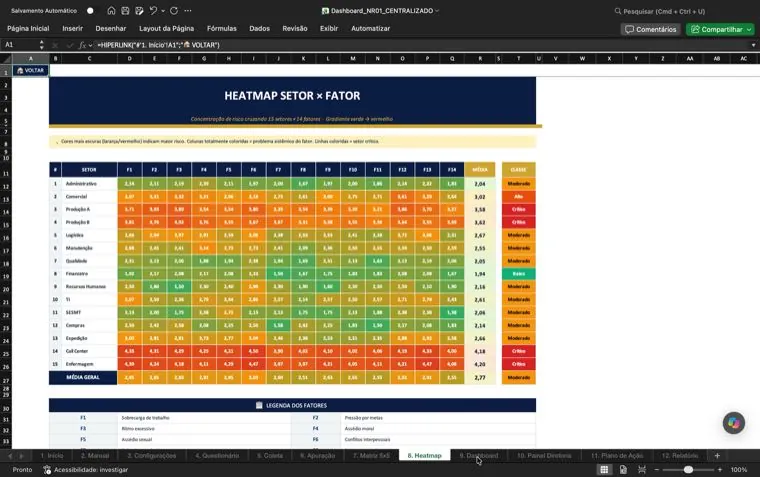Select the active 8. Heatmap sheet tab

[x=425, y=456]
